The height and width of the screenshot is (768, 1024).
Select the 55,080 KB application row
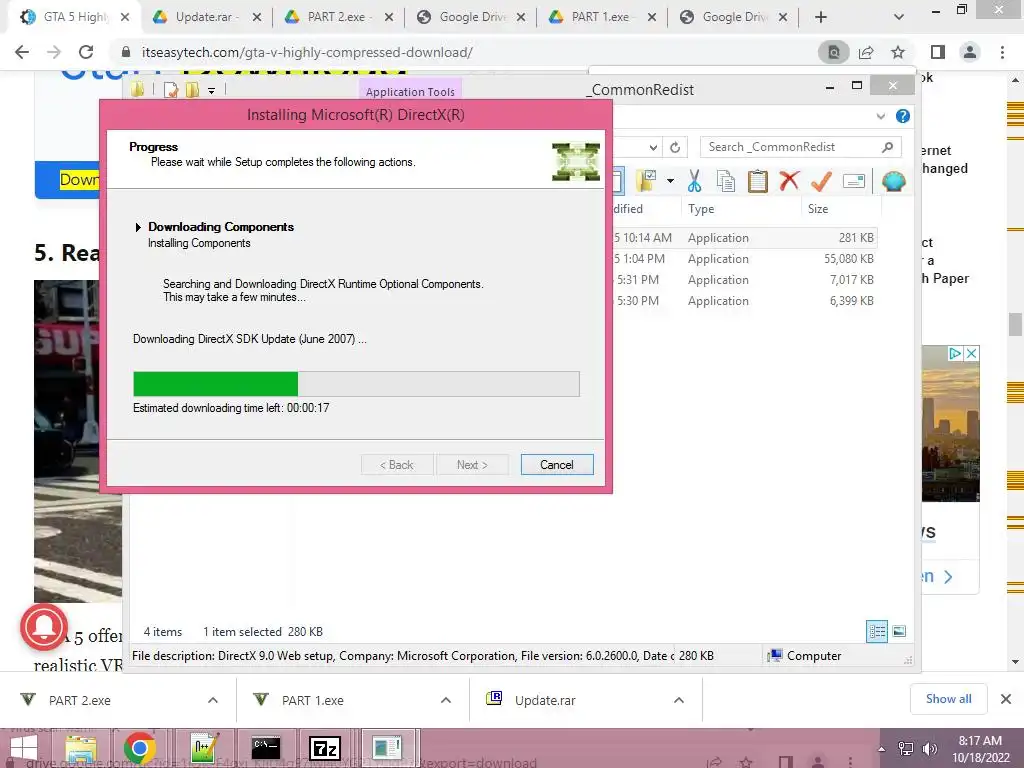pos(744,259)
